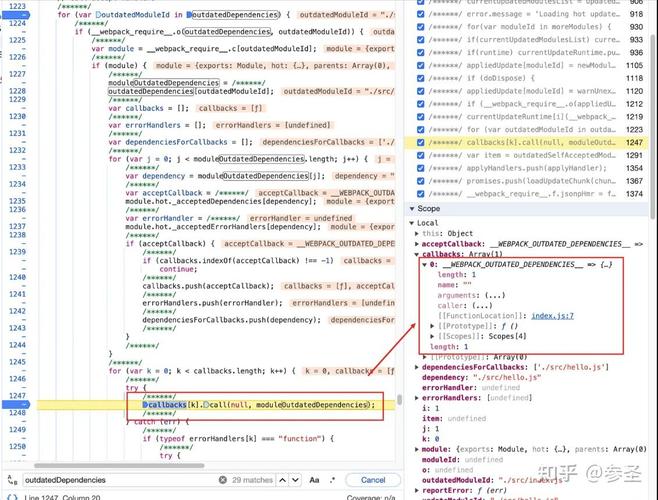This screenshot has width=658, height=500.
Task: Expand the errorHandlers array
Action: [417, 398]
